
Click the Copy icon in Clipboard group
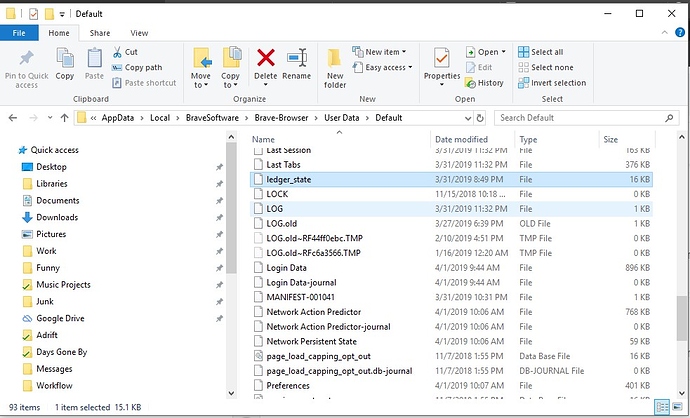pyautogui.click(x=65, y=58)
